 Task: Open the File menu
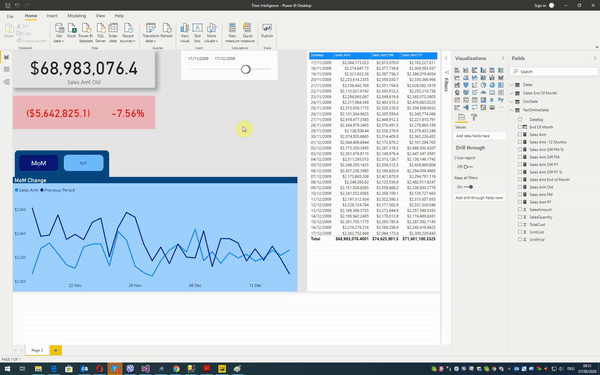pos(10,16)
